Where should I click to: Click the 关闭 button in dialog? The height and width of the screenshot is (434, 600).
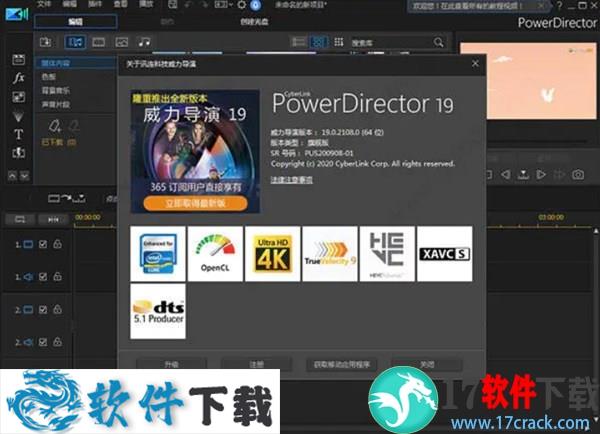point(427,364)
